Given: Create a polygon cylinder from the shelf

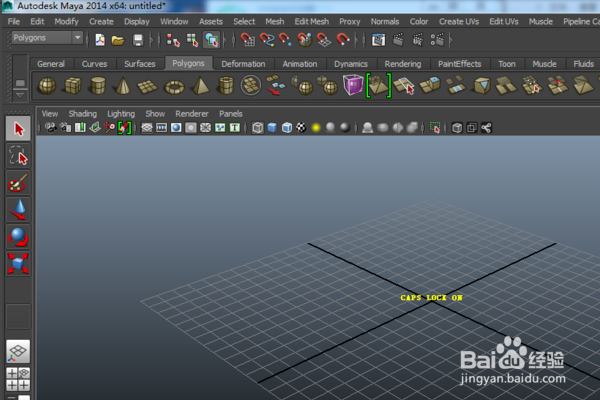Looking at the screenshot, I should pos(98,85).
